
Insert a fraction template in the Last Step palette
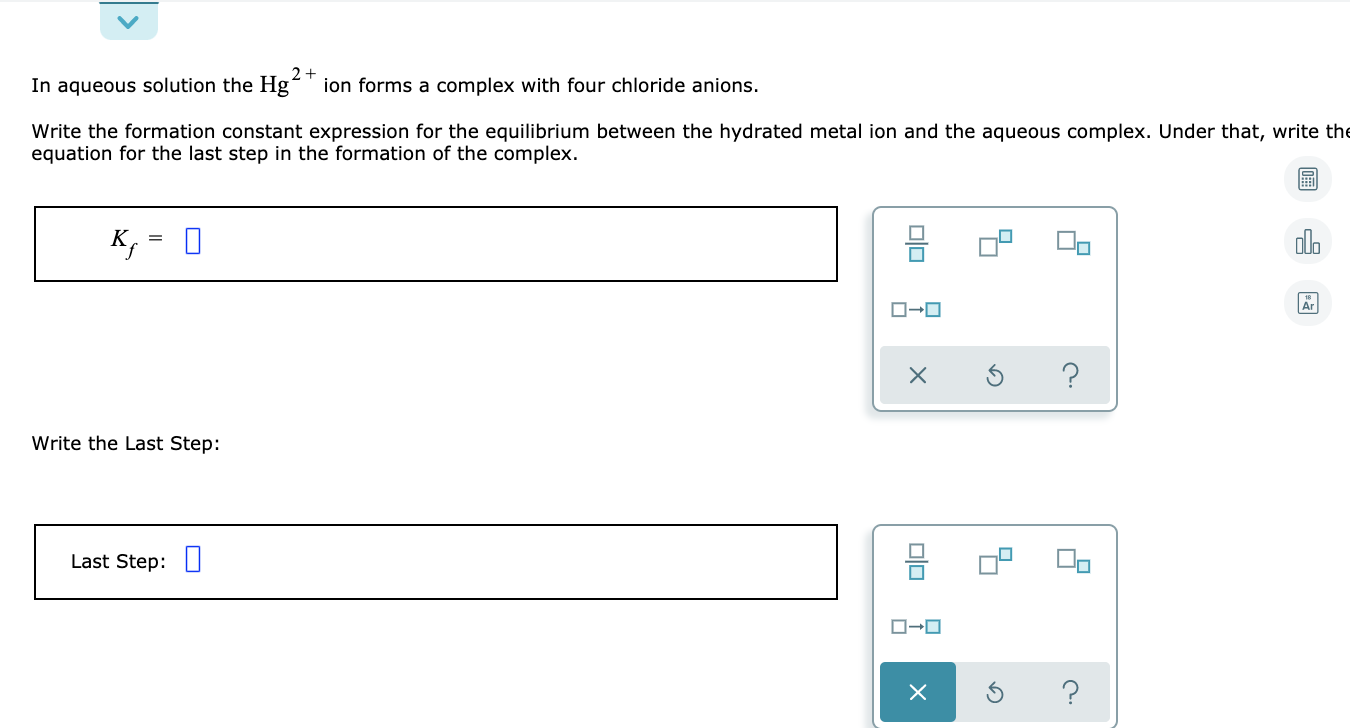[x=917, y=561]
